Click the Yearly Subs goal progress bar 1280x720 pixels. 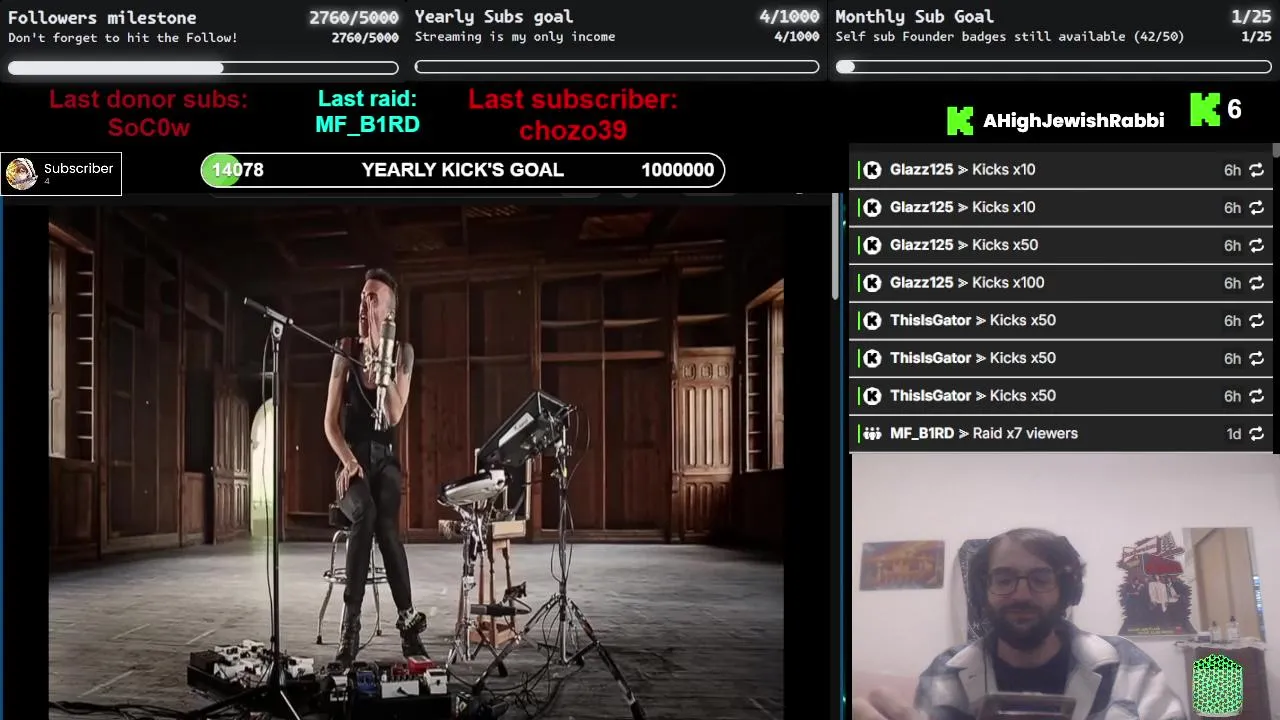(617, 67)
